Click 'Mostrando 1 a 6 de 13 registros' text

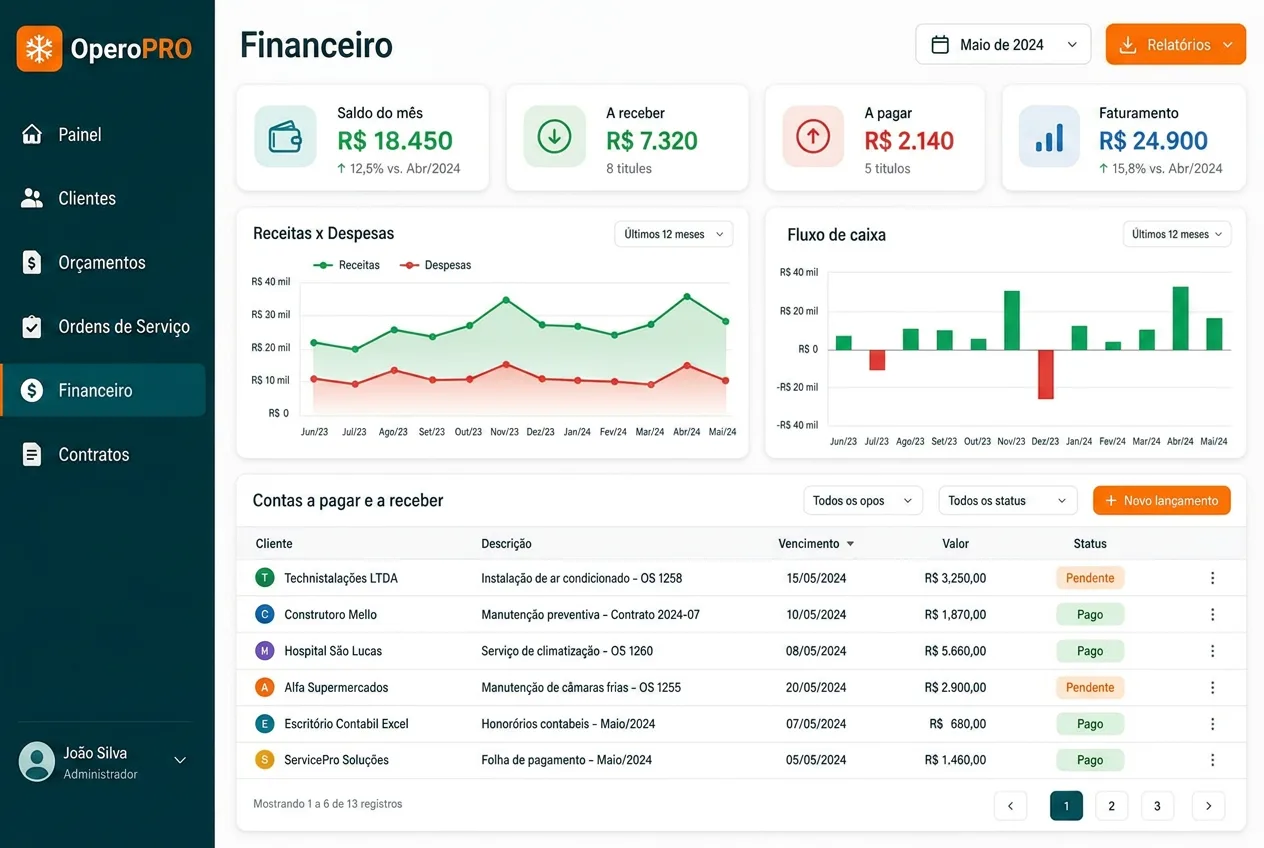tap(328, 804)
